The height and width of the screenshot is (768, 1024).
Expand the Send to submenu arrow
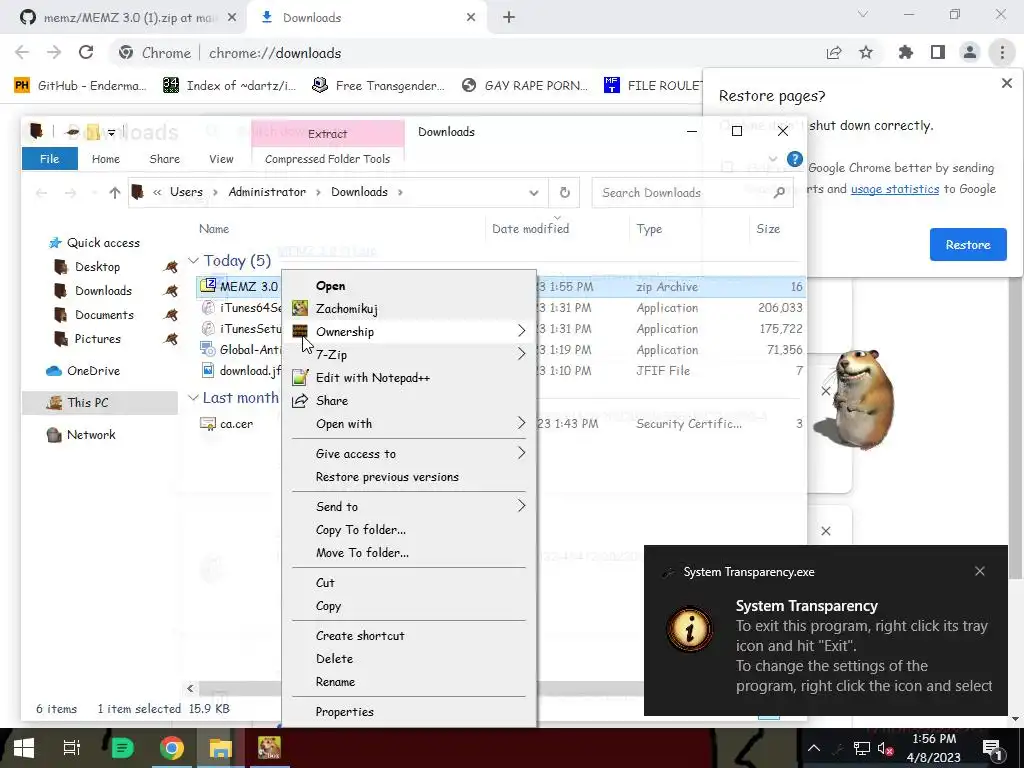tap(521, 506)
